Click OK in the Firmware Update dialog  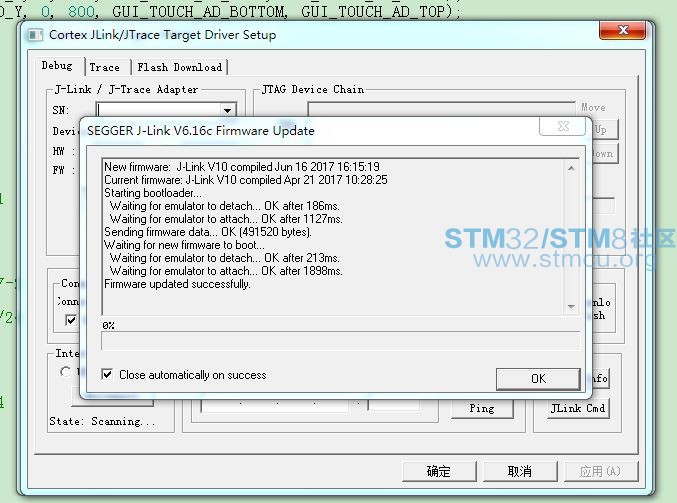point(538,379)
